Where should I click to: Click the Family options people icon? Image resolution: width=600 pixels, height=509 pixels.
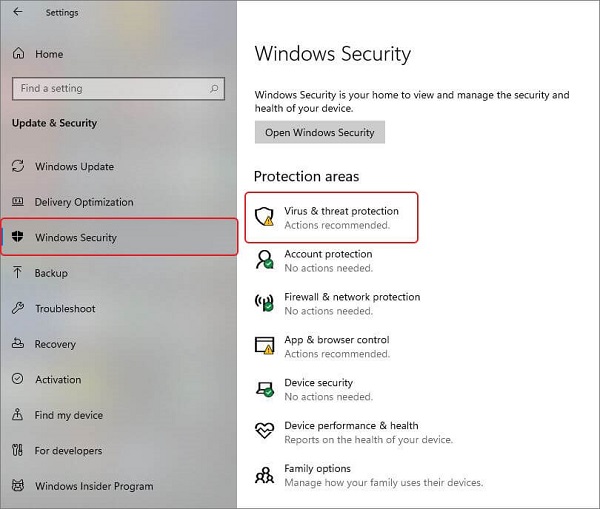pos(265,475)
